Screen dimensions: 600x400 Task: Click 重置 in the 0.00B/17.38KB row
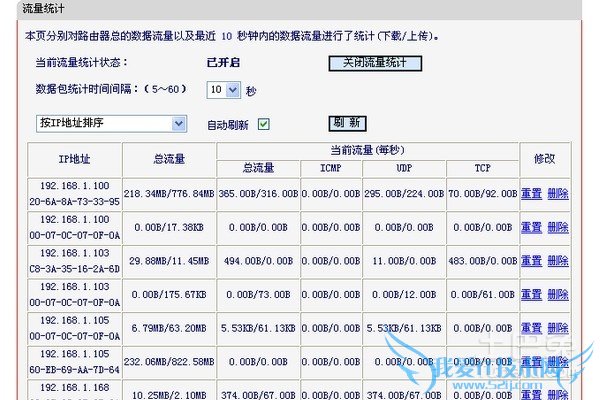[532, 227]
